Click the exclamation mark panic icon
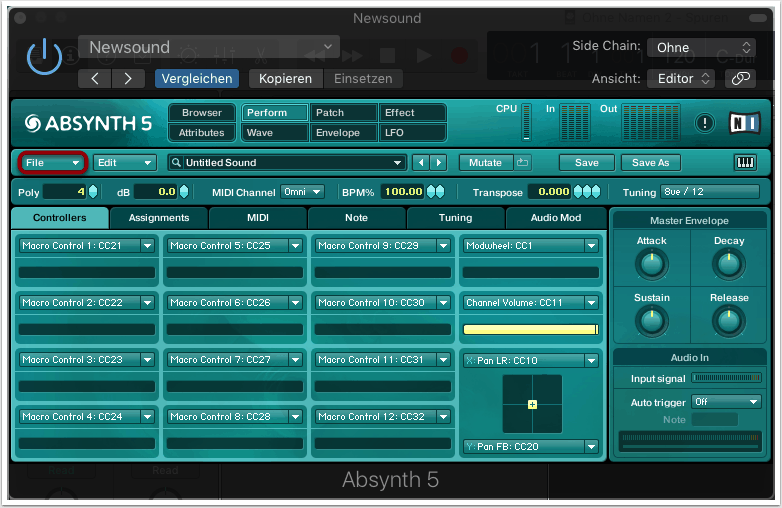782x508 pixels. click(705, 123)
